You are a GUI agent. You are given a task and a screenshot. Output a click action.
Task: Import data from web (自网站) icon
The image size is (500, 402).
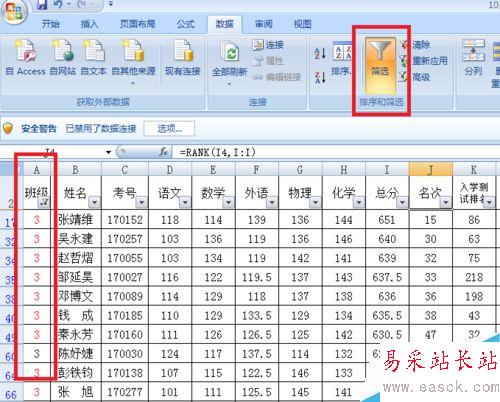63,51
